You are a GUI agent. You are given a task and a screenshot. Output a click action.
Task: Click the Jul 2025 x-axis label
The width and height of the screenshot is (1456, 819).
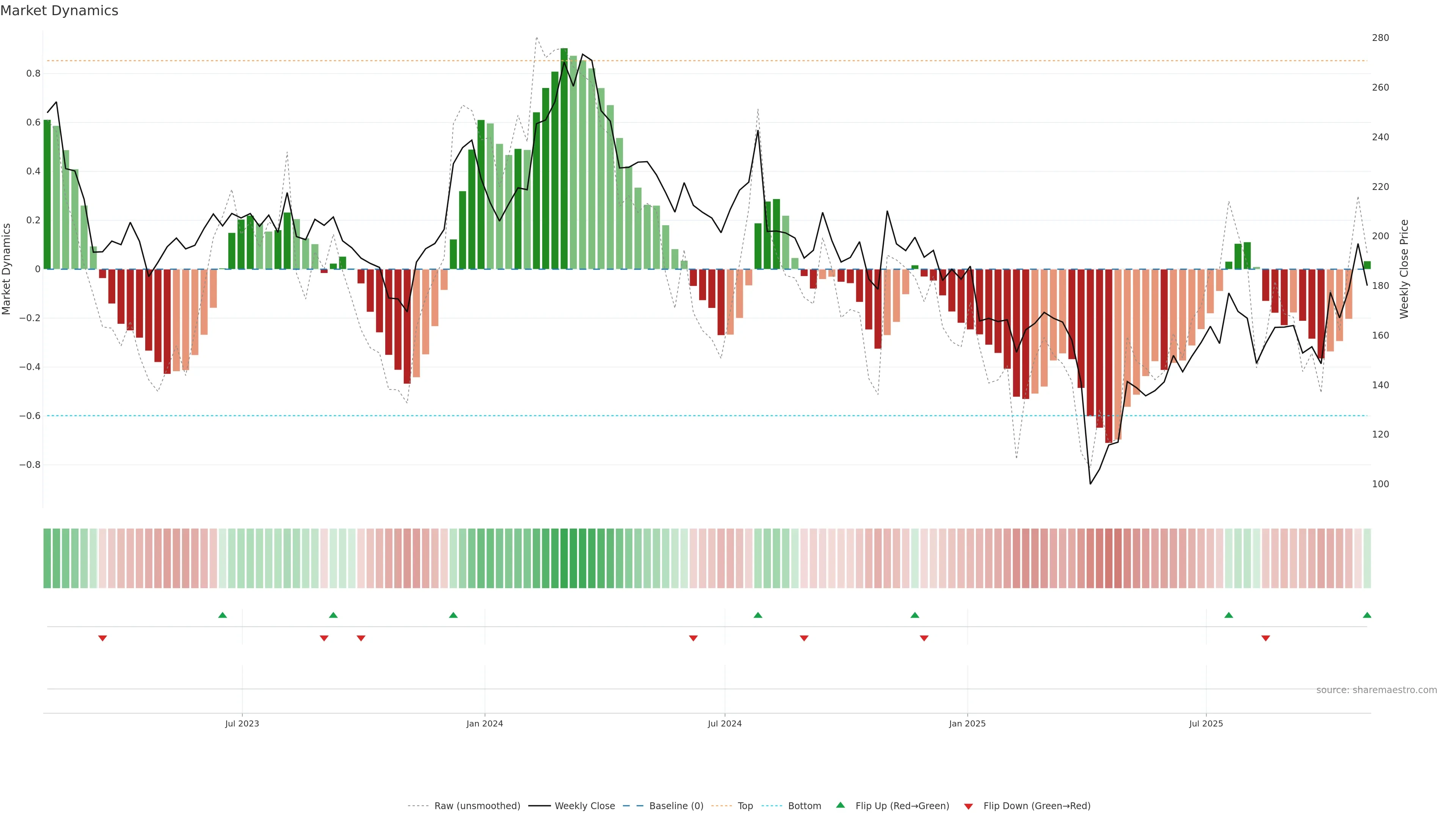(1206, 723)
